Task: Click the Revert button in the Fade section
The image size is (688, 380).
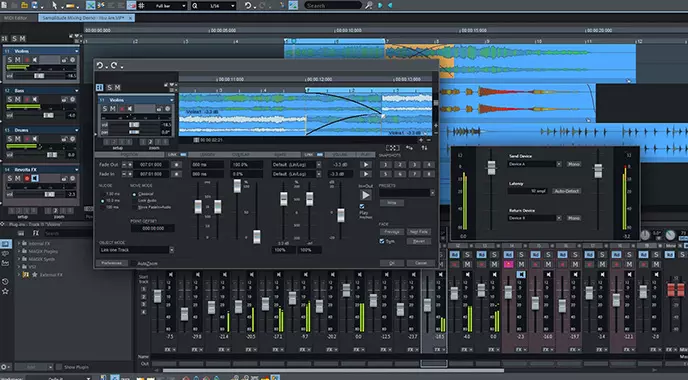Action: click(419, 241)
